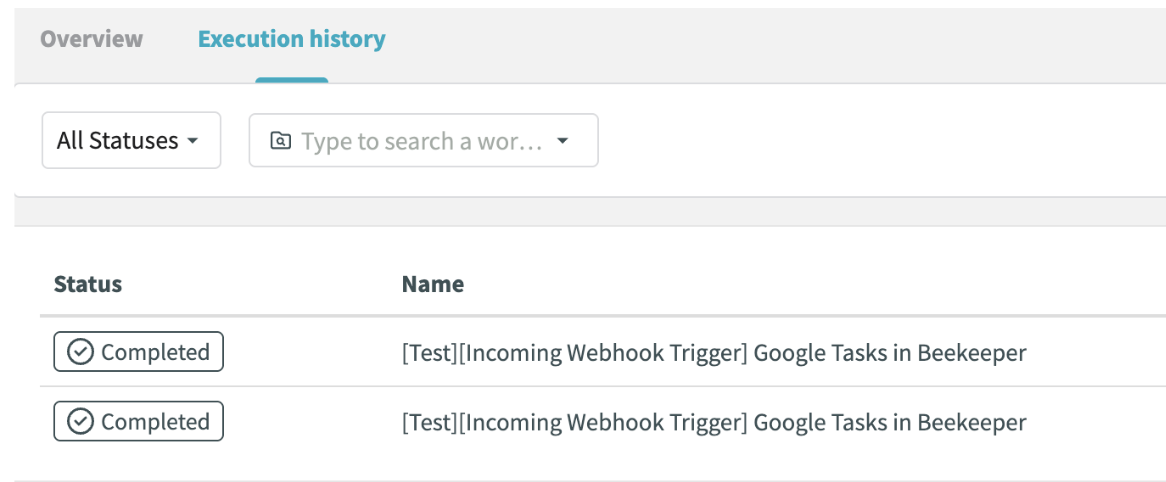Select the Execution history tab

click(x=291, y=39)
